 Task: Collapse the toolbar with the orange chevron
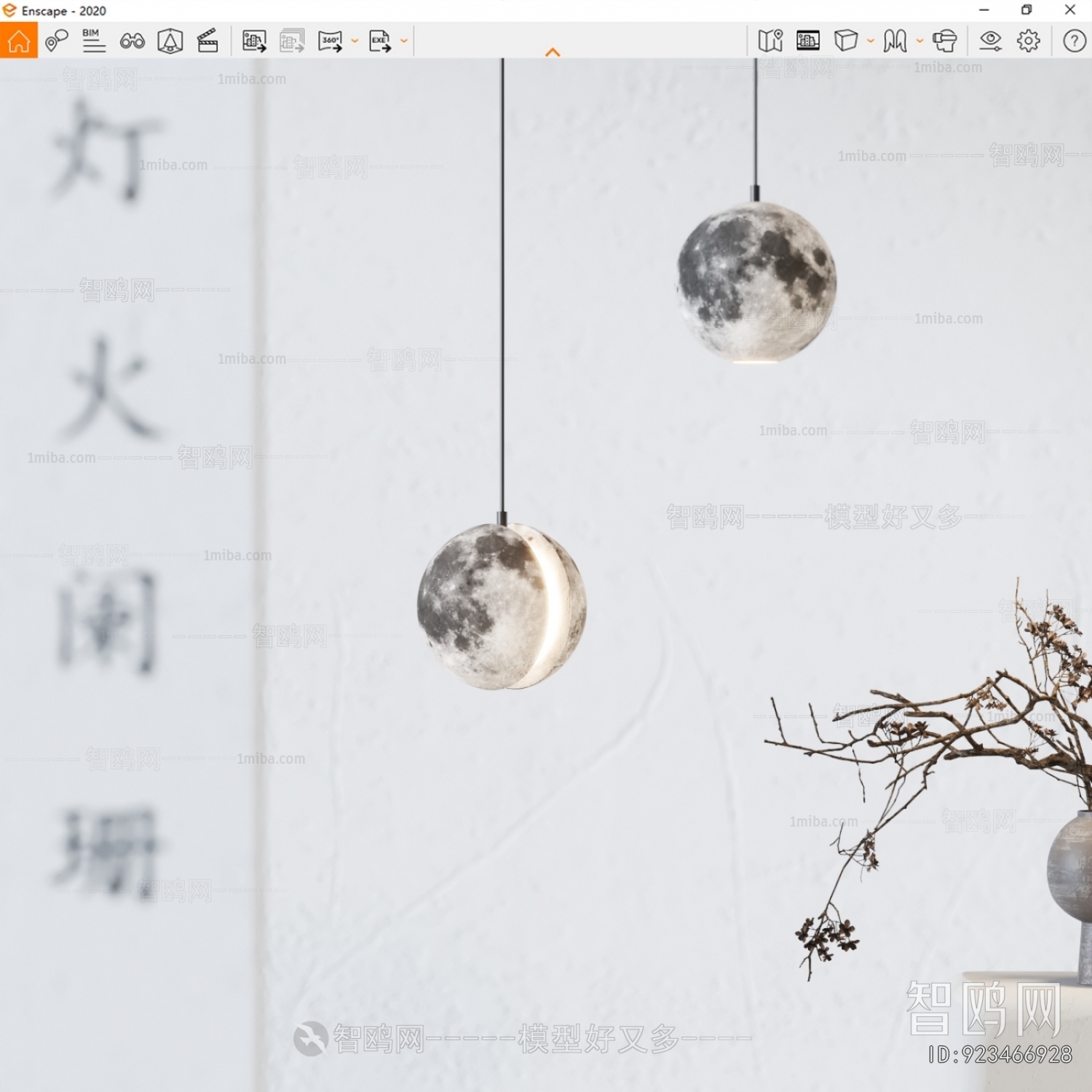553,52
